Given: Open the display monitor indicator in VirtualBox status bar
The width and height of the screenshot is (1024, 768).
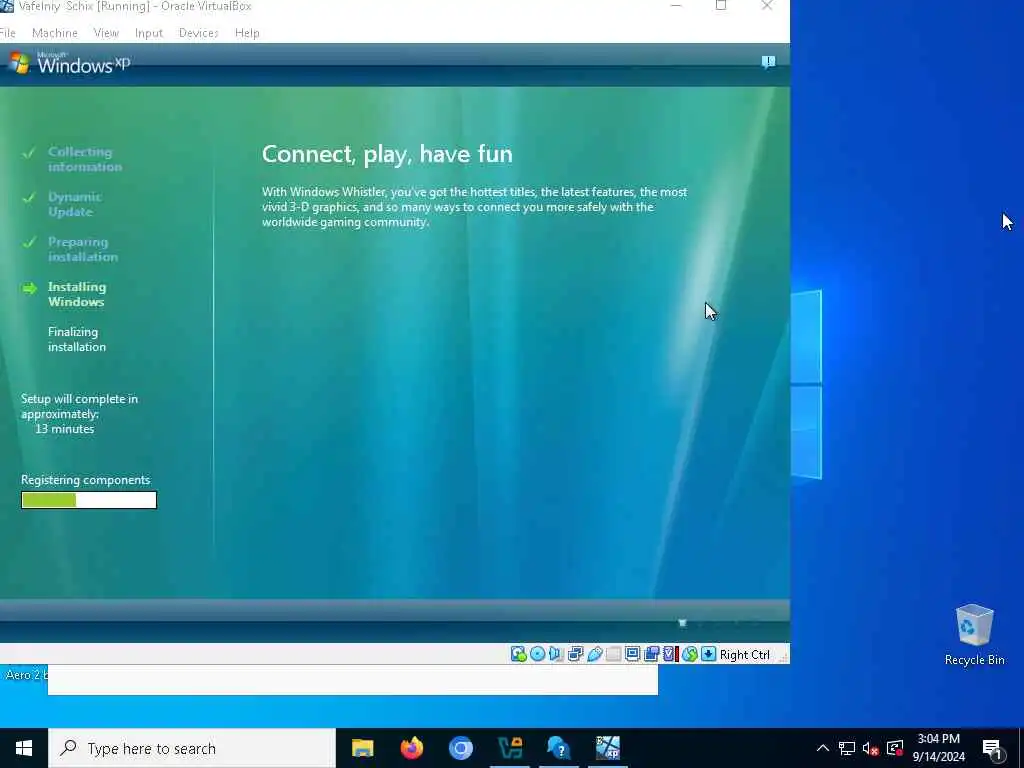Looking at the screenshot, I should 632,654.
